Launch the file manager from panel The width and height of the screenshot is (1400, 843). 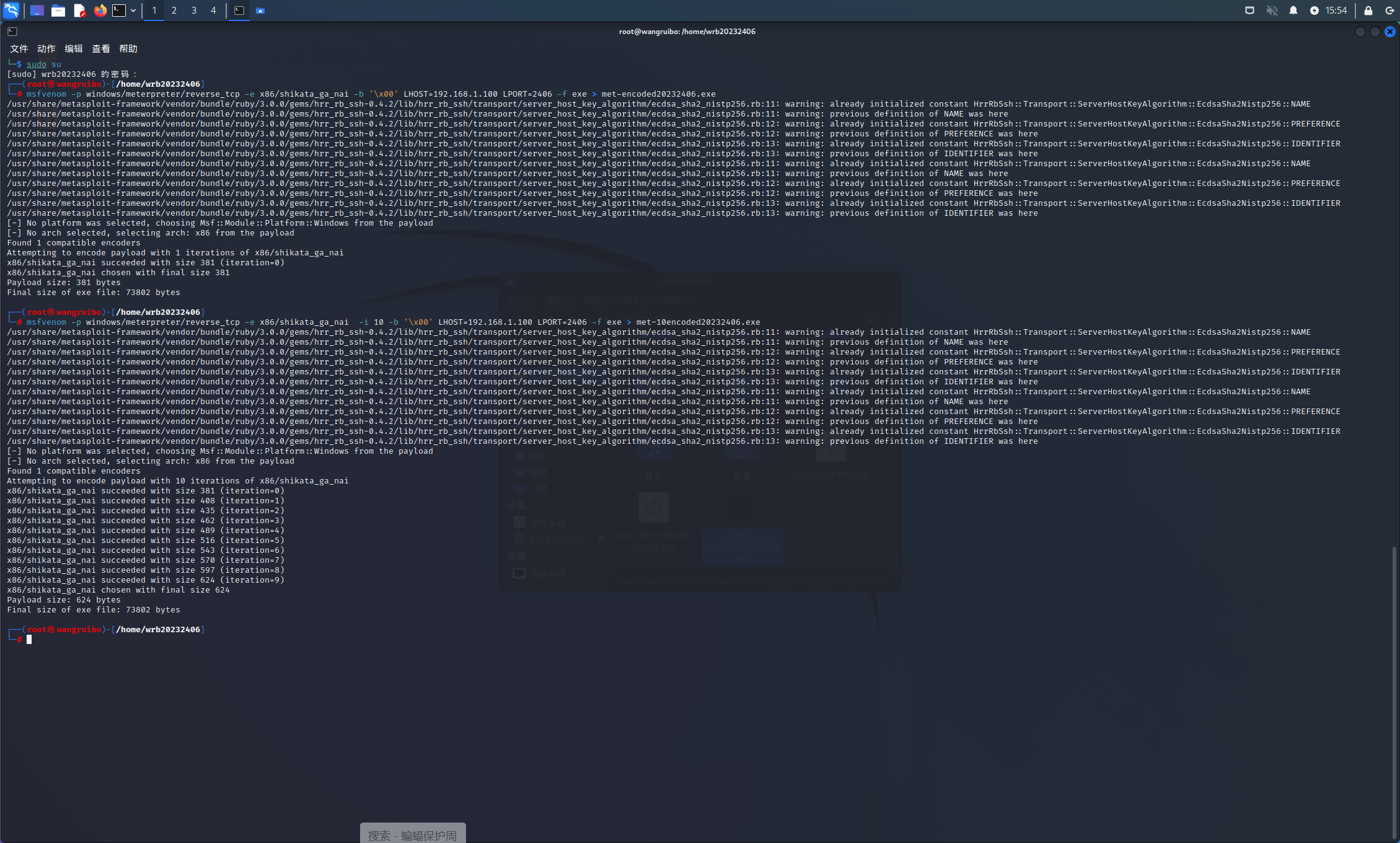pos(58,11)
